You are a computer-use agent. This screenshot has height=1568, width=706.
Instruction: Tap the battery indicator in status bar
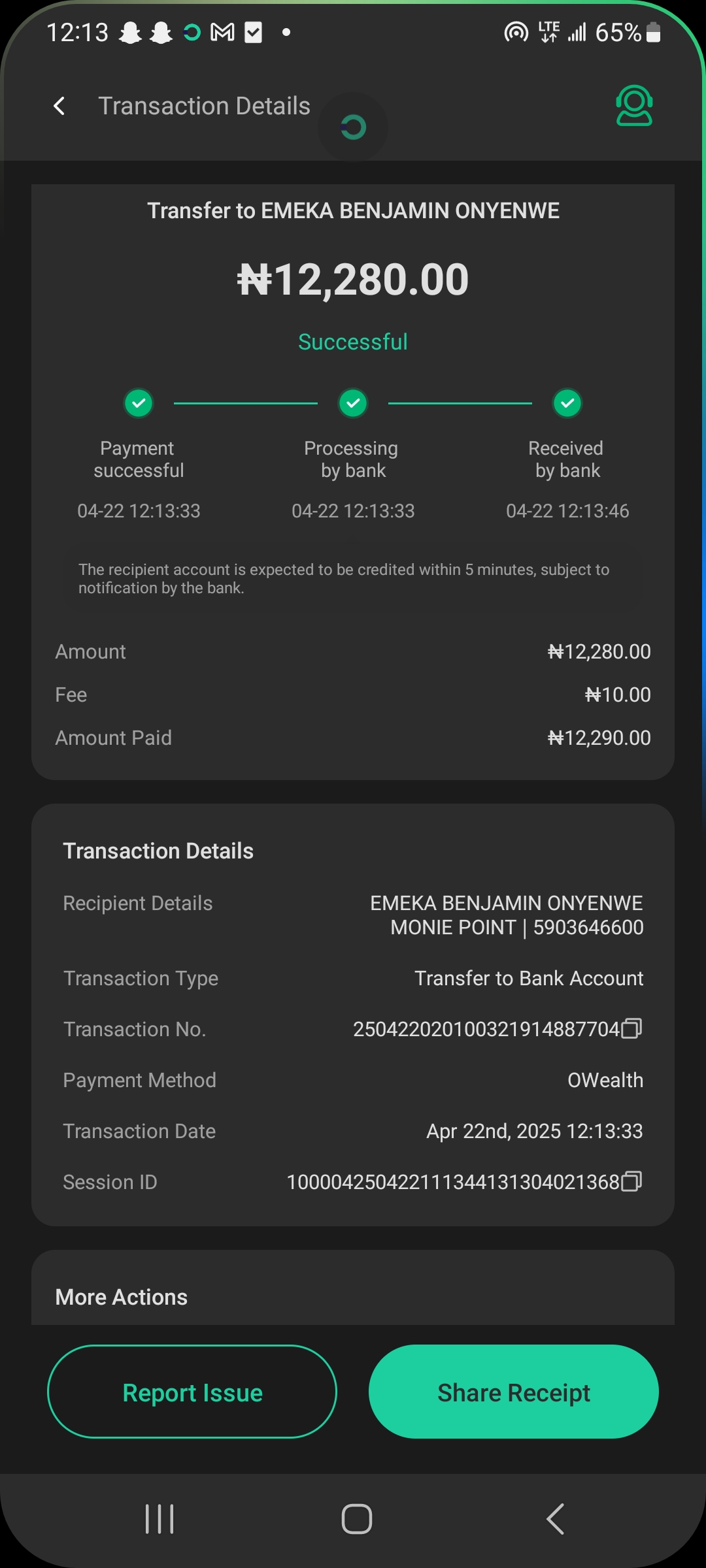[653, 32]
